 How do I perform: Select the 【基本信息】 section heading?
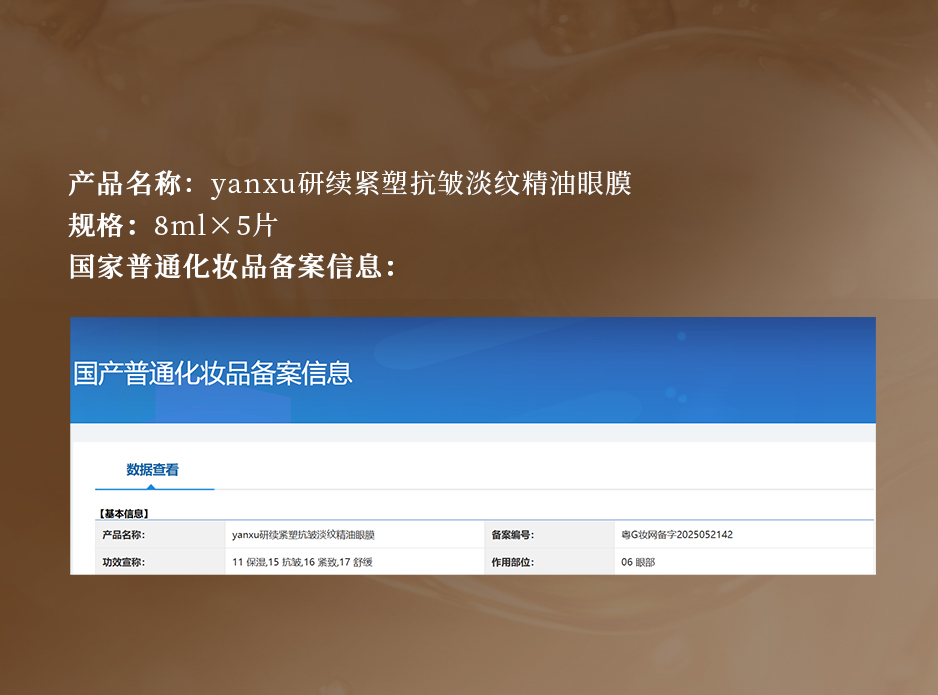(x=124, y=513)
